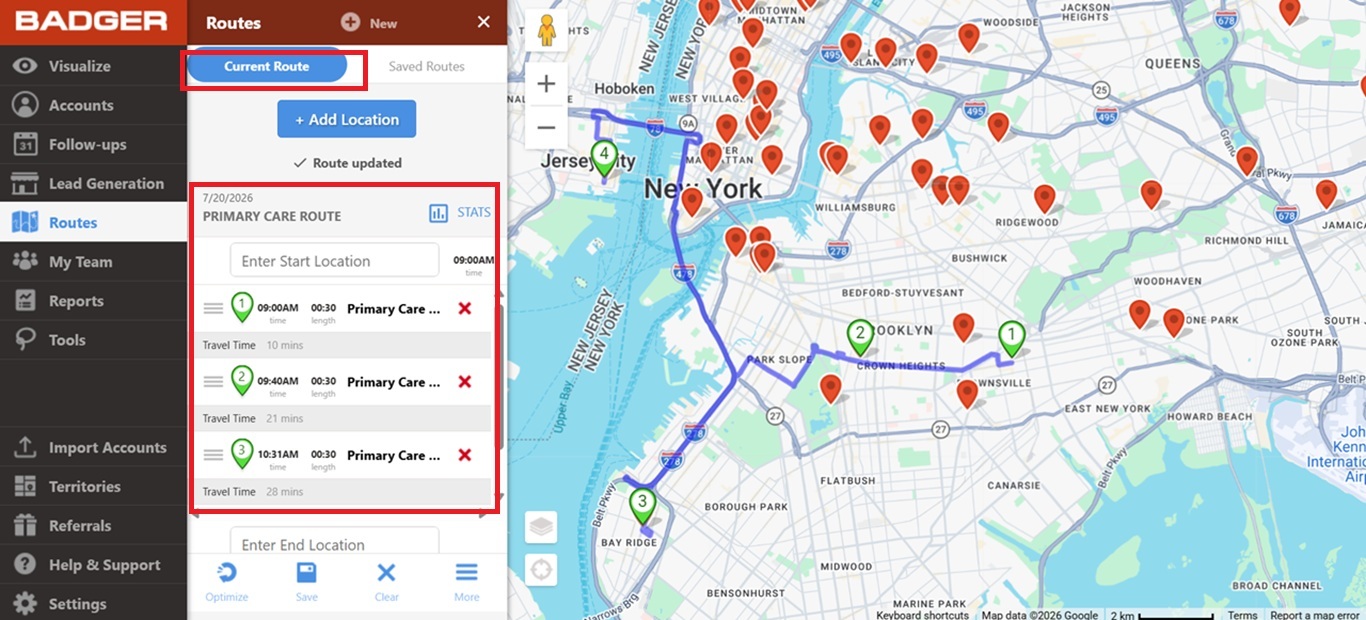Screen dimensions: 1366x620
Task: Click the Enter Start Location field
Action: 335,261
